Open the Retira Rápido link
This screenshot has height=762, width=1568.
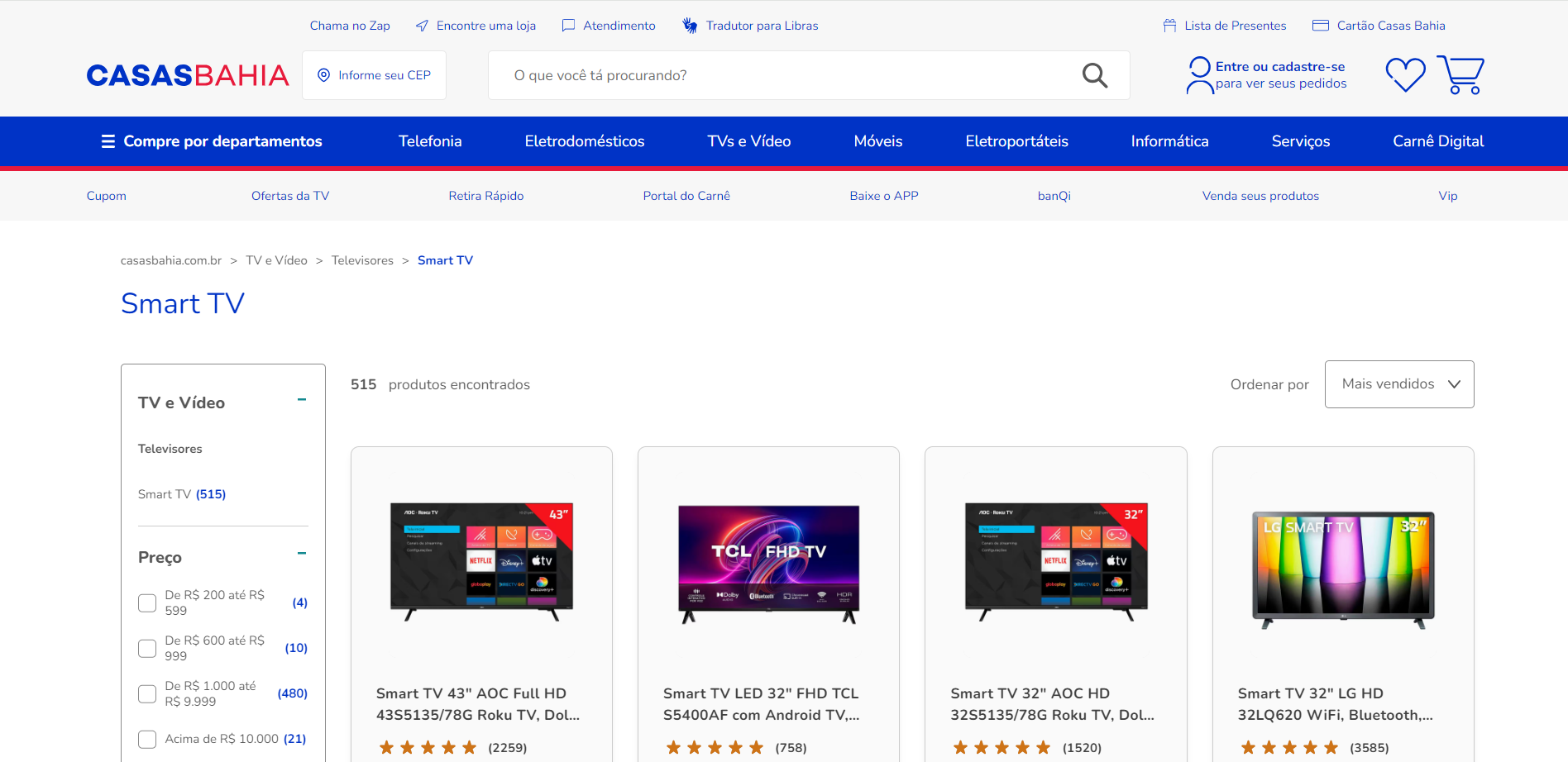pyautogui.click(x=486, y=196)
